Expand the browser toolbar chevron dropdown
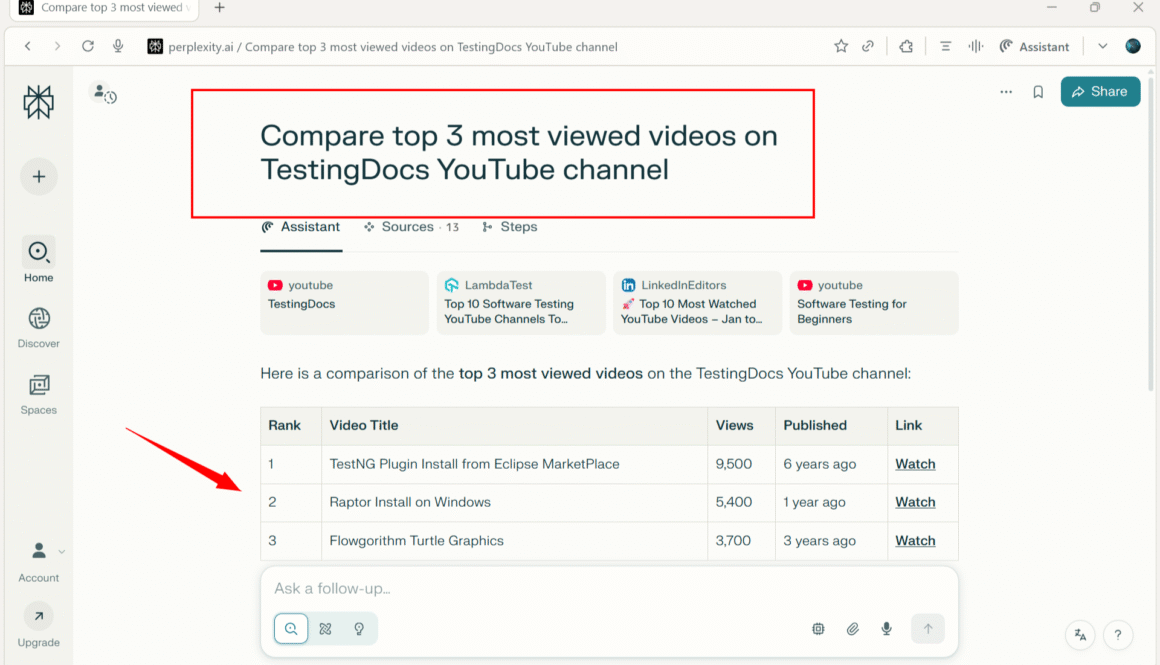The height and width of the screenshot is (665, 1160). click(1103, 46)
